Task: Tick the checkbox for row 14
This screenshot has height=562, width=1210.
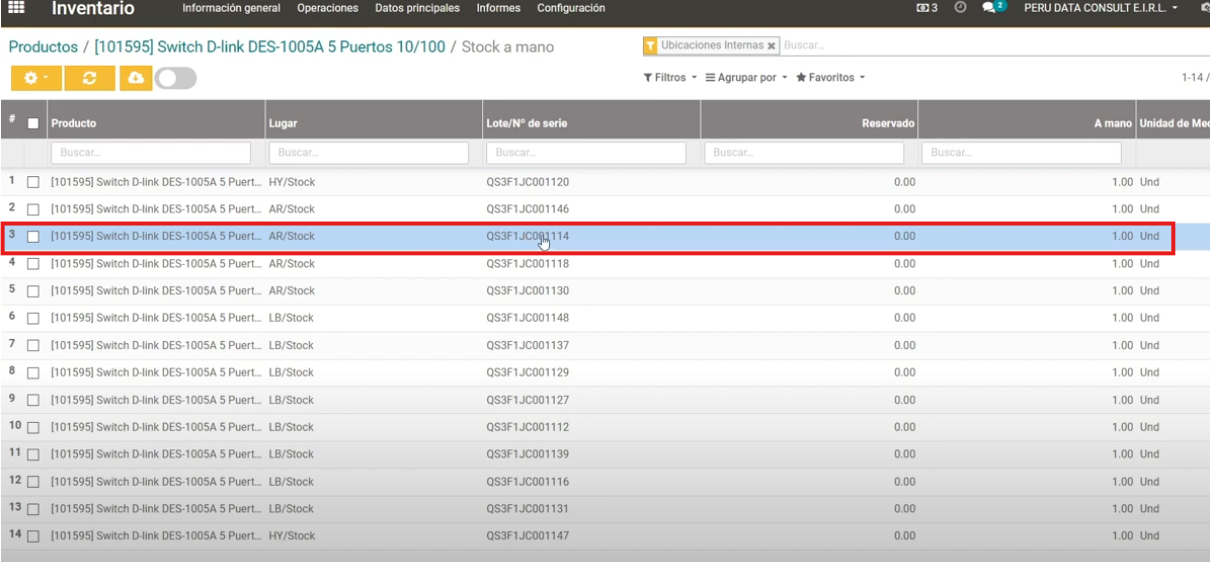Action: pyautogui.click(x=33, y=536)
